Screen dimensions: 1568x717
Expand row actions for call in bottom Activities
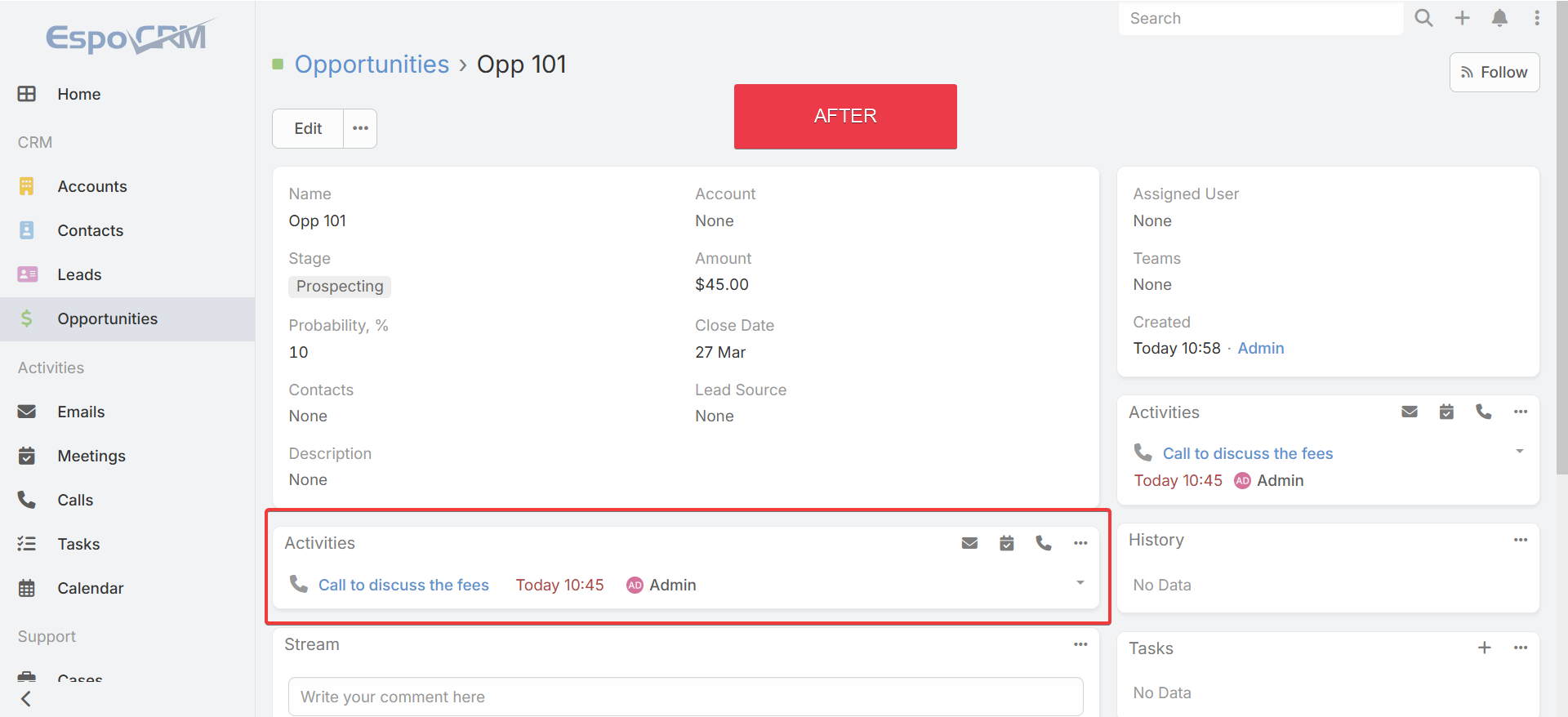(1080, 583)
